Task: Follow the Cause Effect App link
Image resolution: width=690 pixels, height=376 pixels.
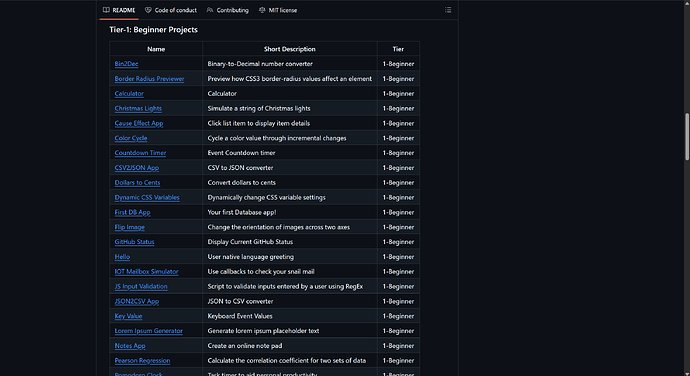Action: [139, 123]
